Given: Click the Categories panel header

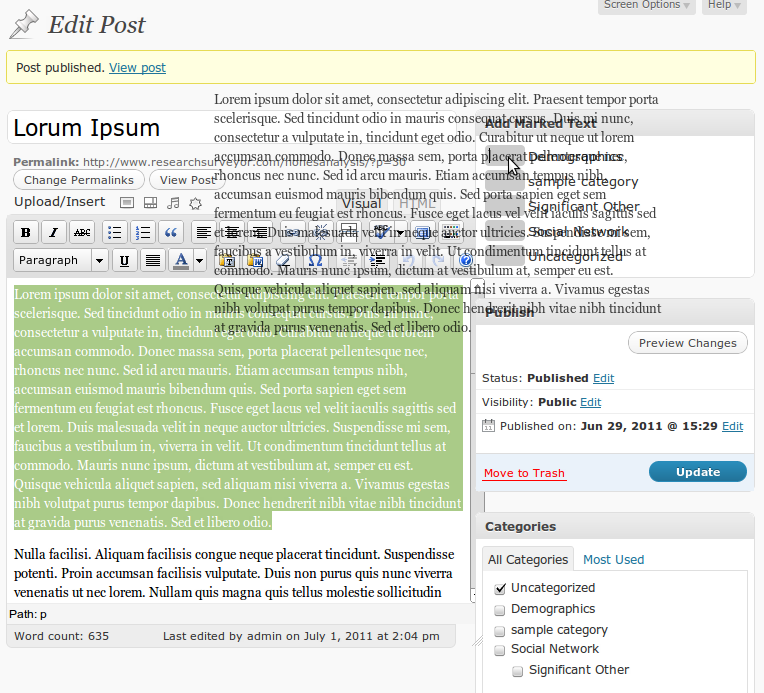Looking at the screenshot, I should [615, 526].
